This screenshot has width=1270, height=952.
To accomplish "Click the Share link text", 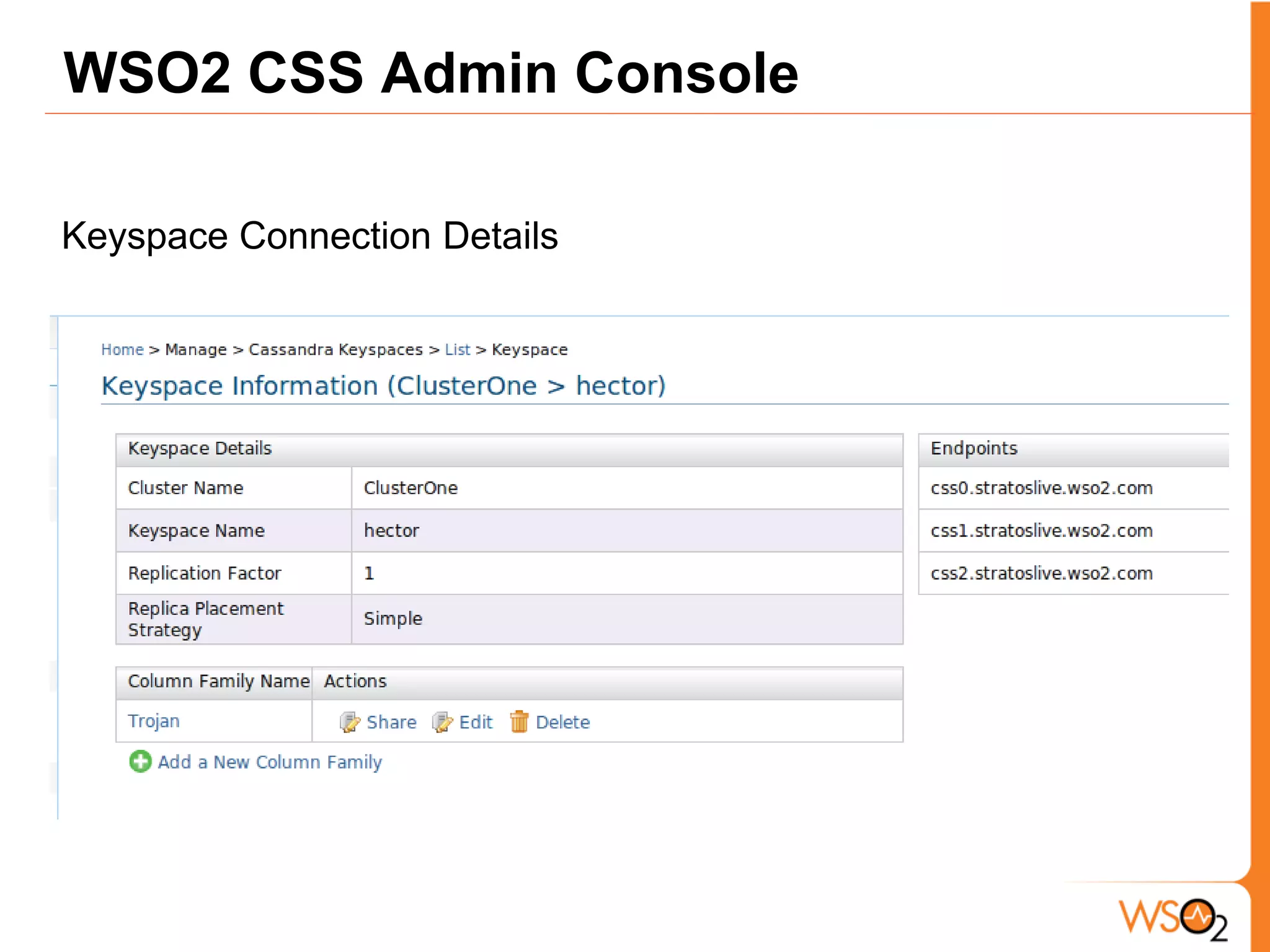I will tap(391, 722).
